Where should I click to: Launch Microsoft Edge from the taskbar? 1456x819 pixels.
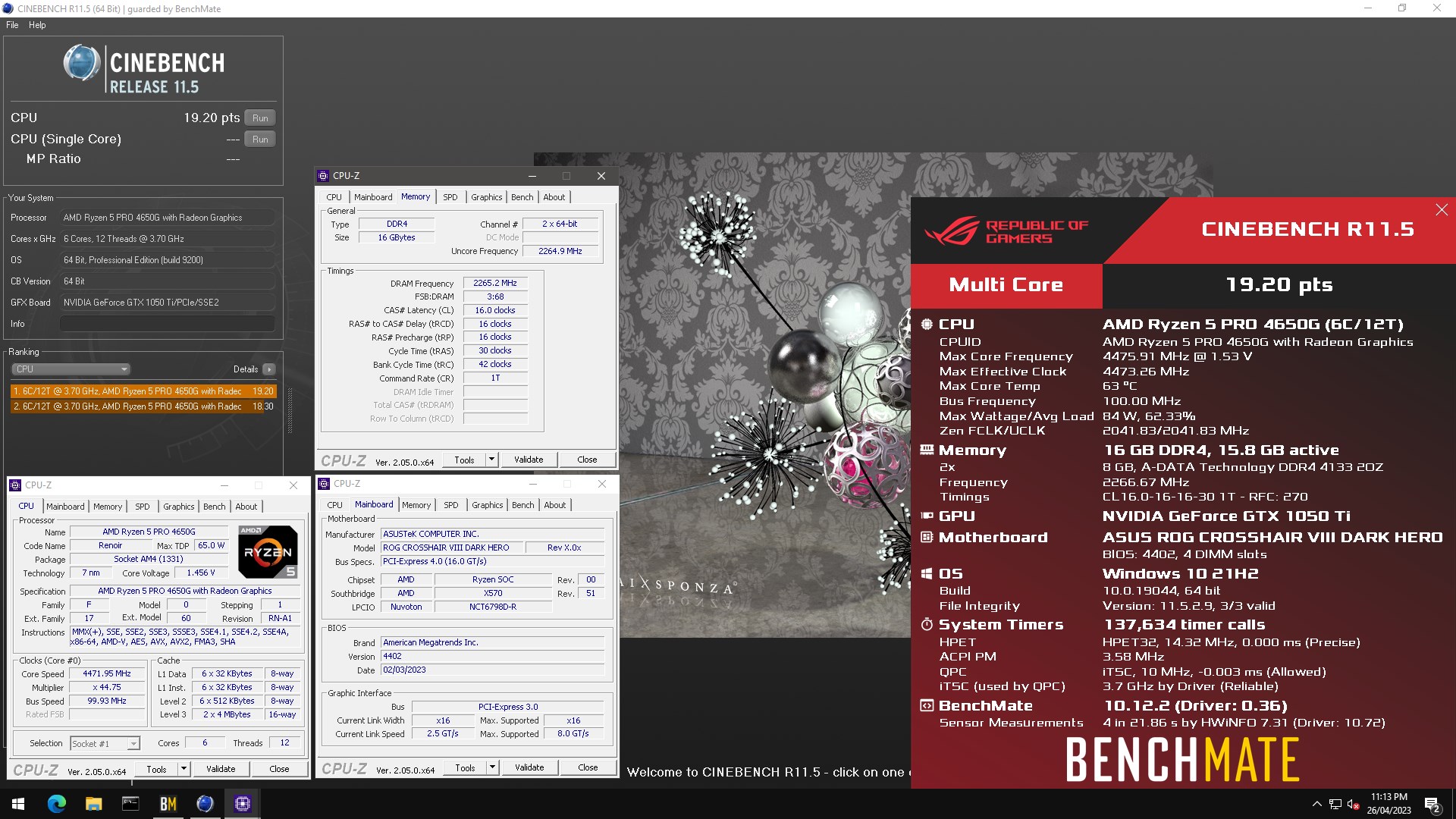click(56, 804)
